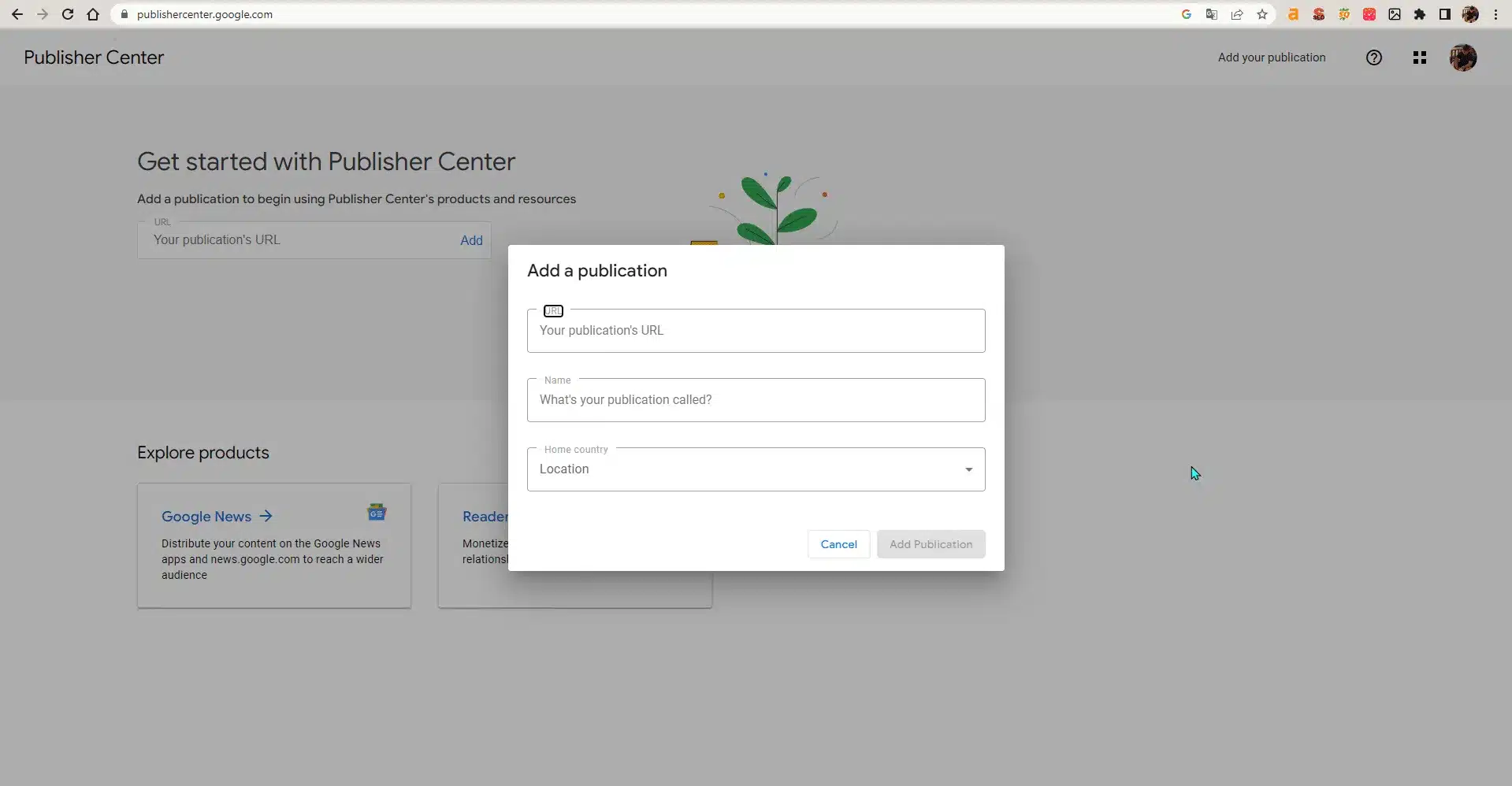Open the Reader product card link

[485, 517]
